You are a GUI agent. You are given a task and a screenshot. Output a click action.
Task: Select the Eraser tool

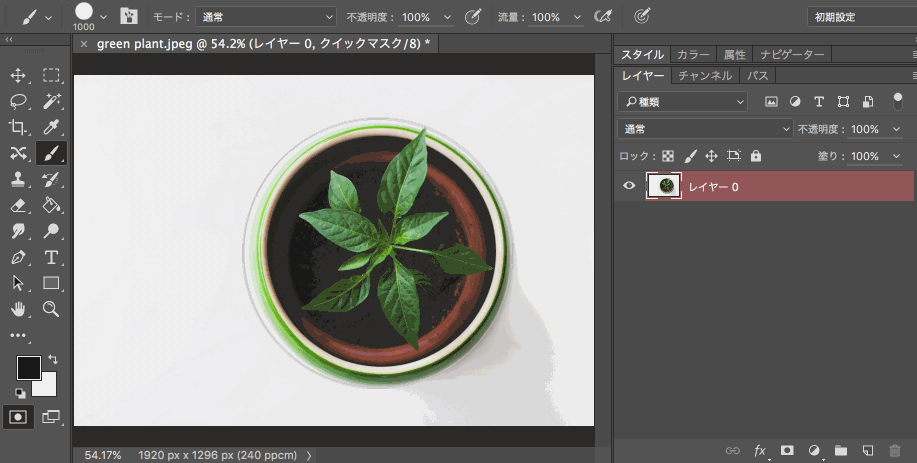pyautogui.click(x=18, y=205)
